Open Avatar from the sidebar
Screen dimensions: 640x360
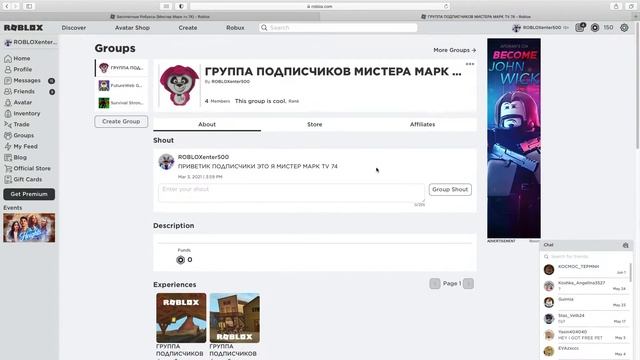coord(22,102)
